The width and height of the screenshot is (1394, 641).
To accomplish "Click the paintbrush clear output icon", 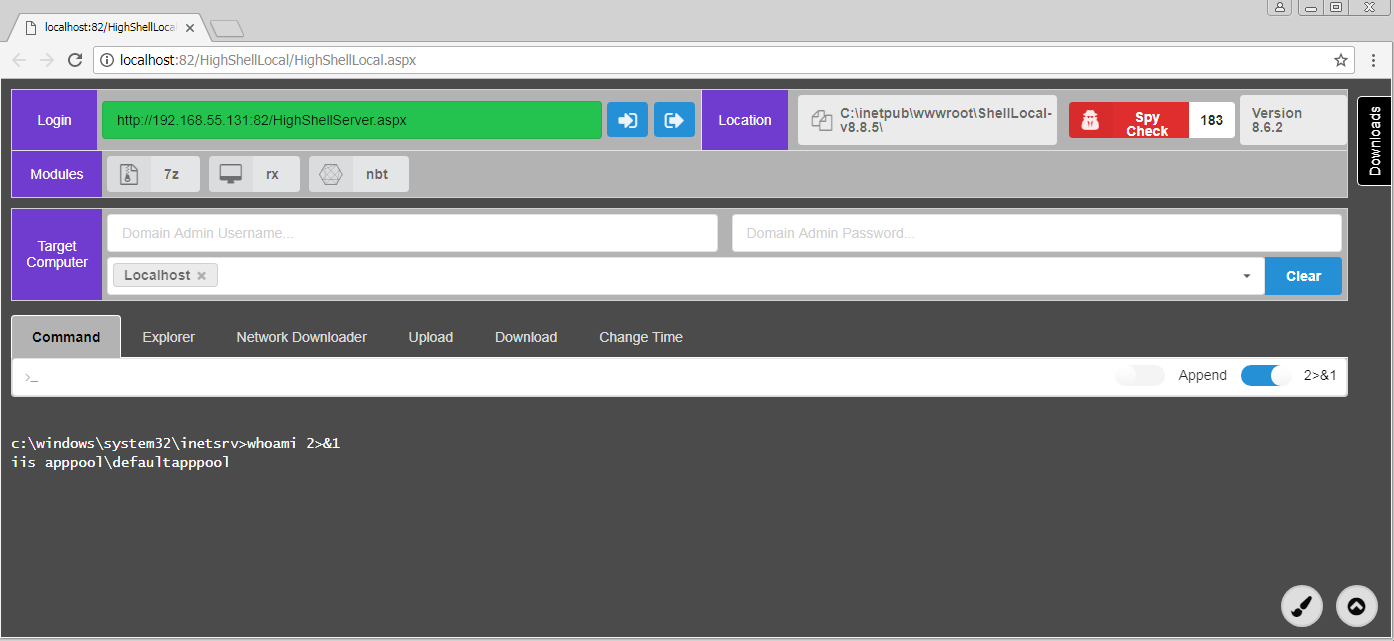I will pyautogui.click(x=1302, y=606).
